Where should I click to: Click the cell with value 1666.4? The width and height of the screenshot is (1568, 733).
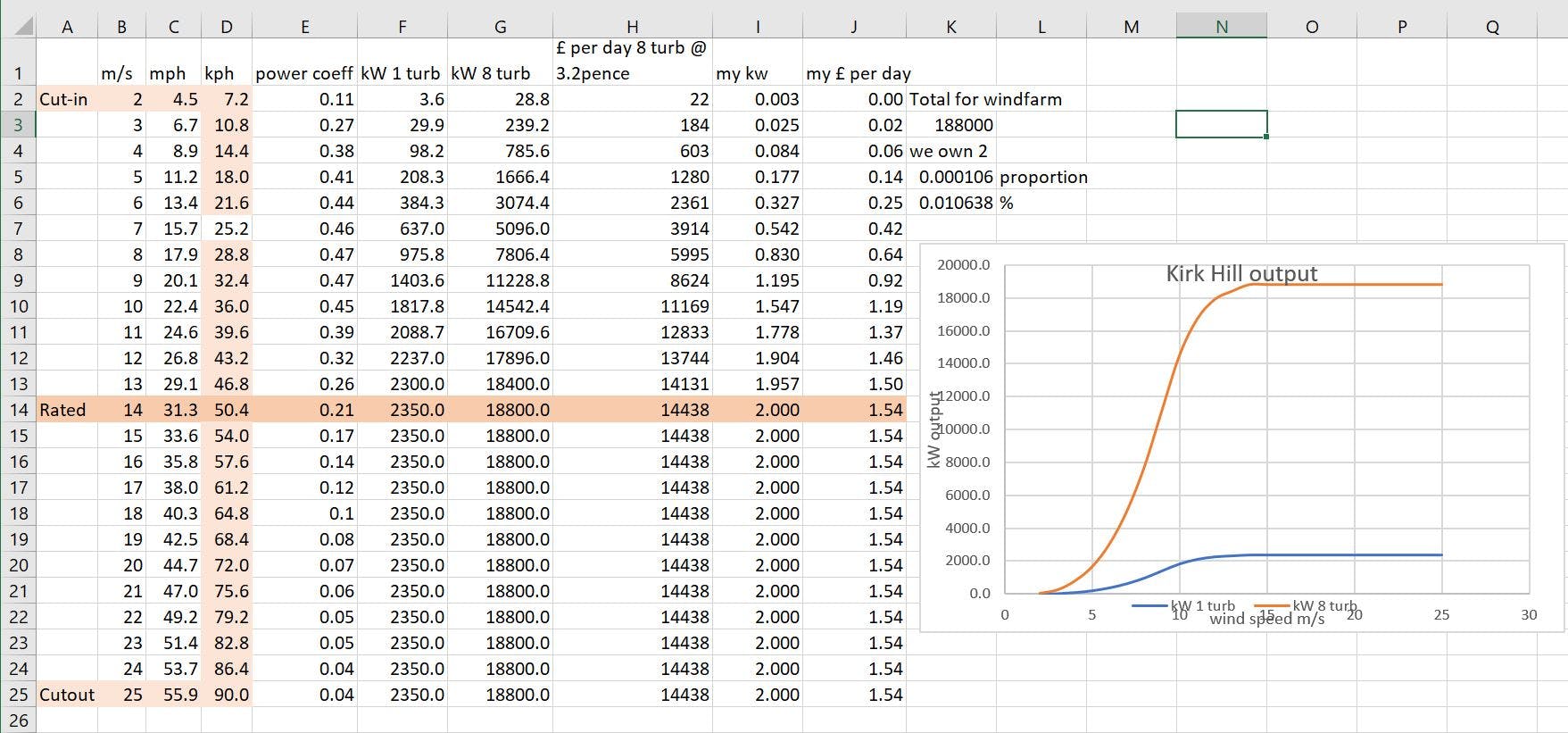501,177
